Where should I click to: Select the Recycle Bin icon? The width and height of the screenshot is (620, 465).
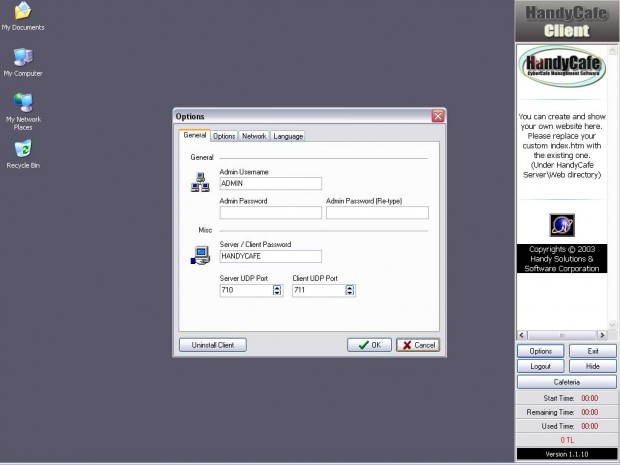coord(23,154)
